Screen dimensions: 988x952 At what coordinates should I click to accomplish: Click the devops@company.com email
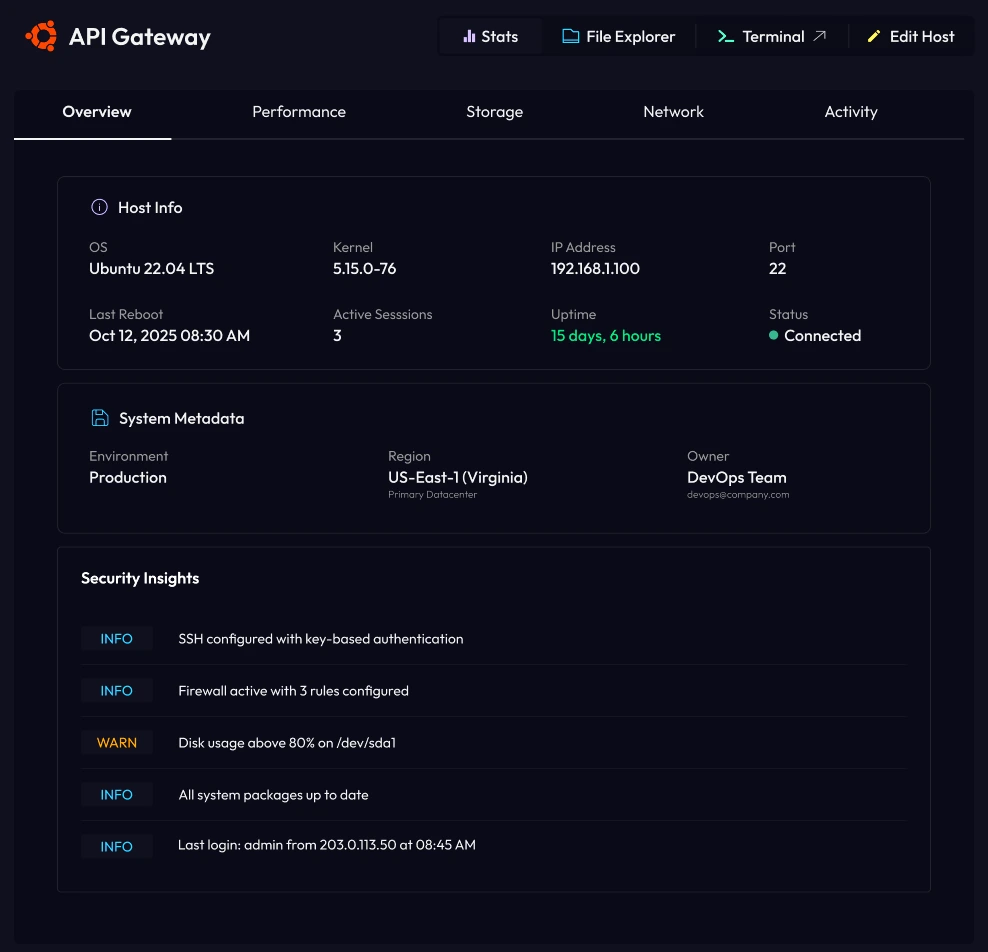[738, 495]
